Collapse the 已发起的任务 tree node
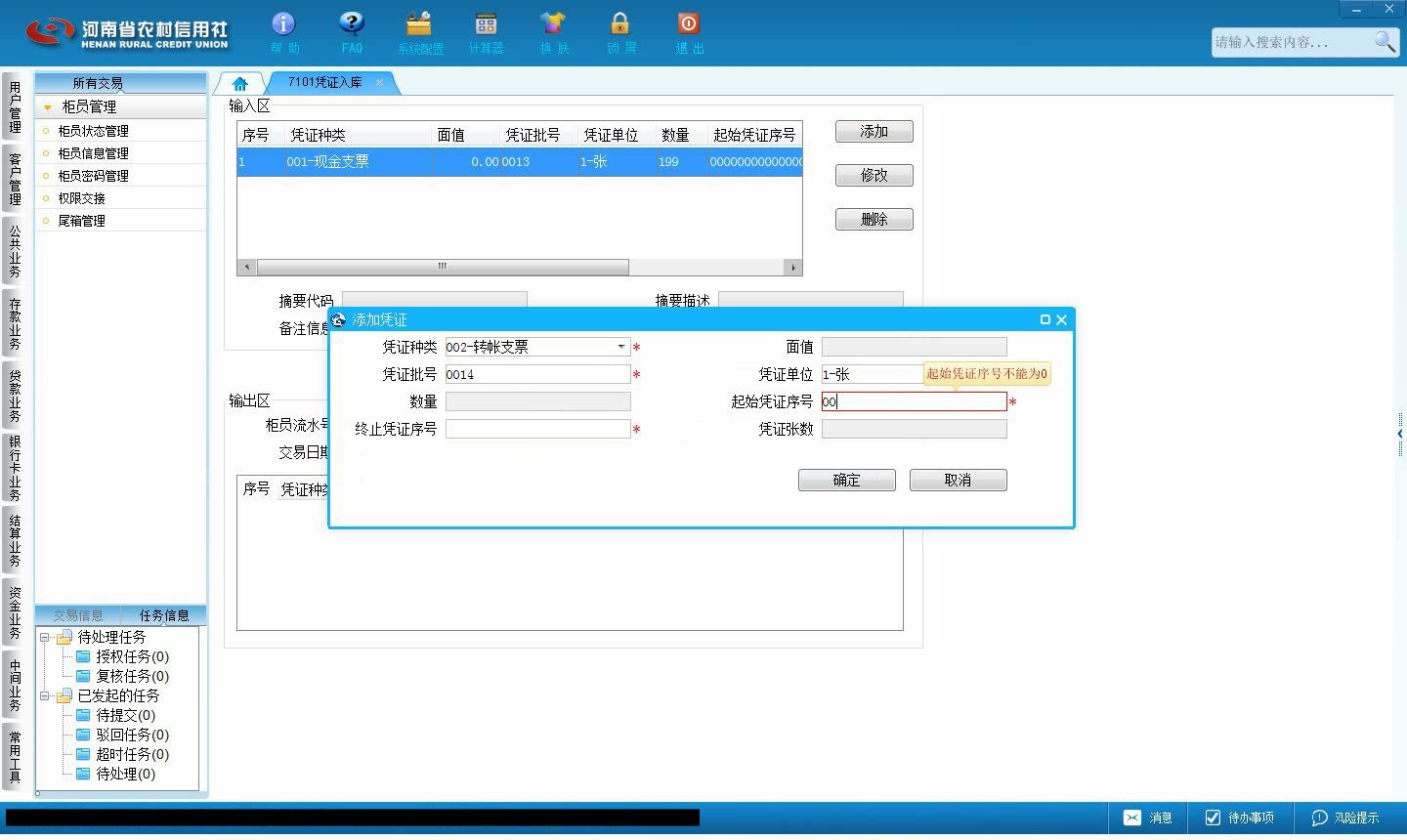 tap(44, 695)
